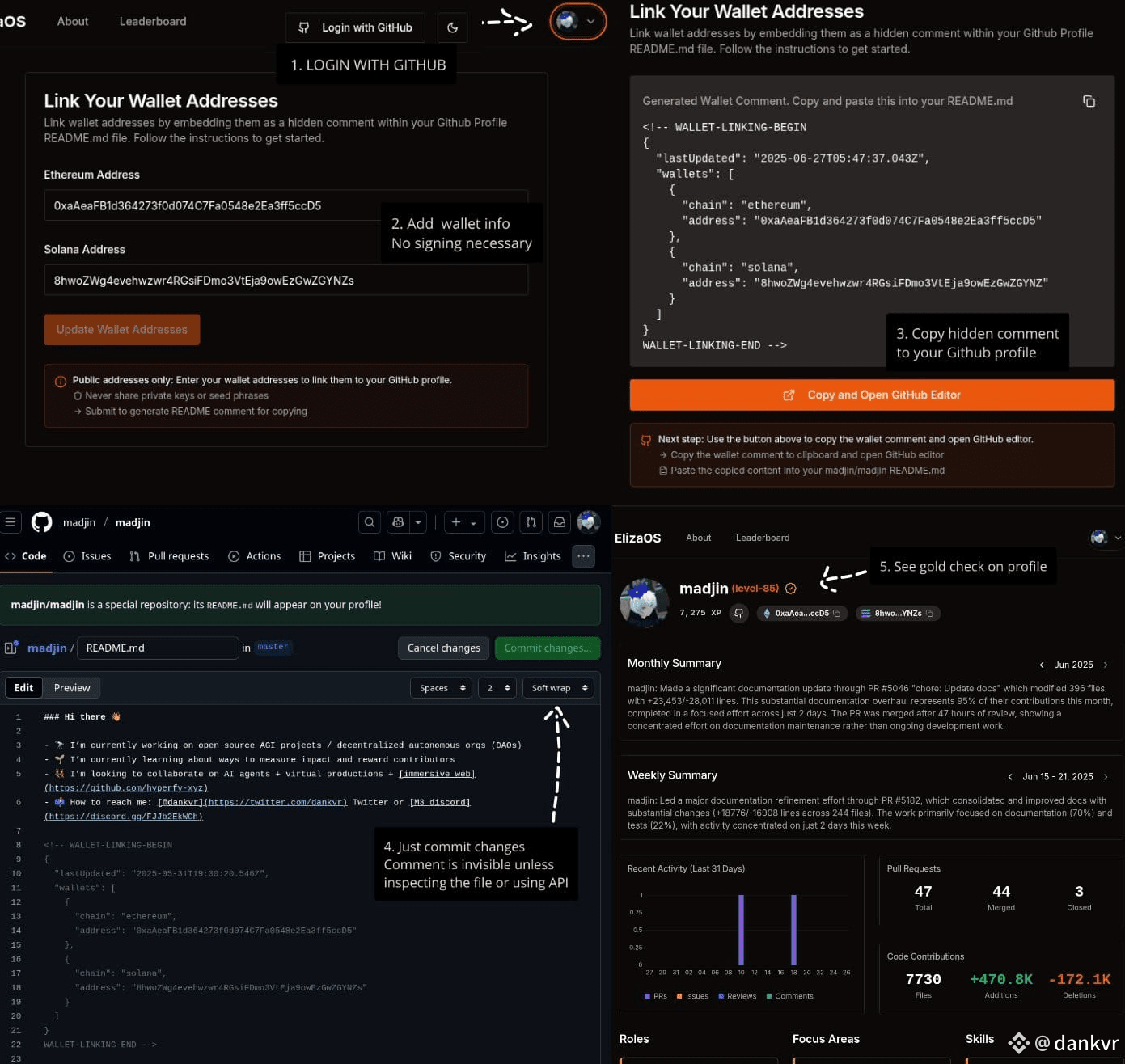Switch to the Wiki repository tab

(393, 556)
